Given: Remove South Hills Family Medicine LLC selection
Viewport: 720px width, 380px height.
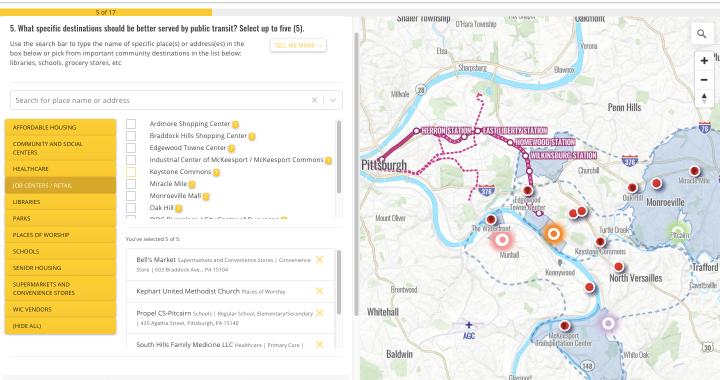Looking at the screenshot, I should 320,344.
